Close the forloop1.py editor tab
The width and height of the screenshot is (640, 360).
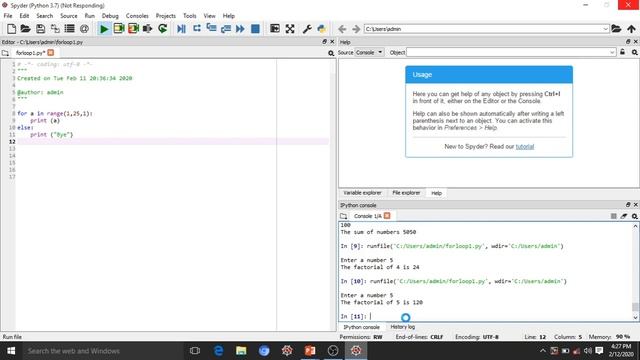point(51,53)
